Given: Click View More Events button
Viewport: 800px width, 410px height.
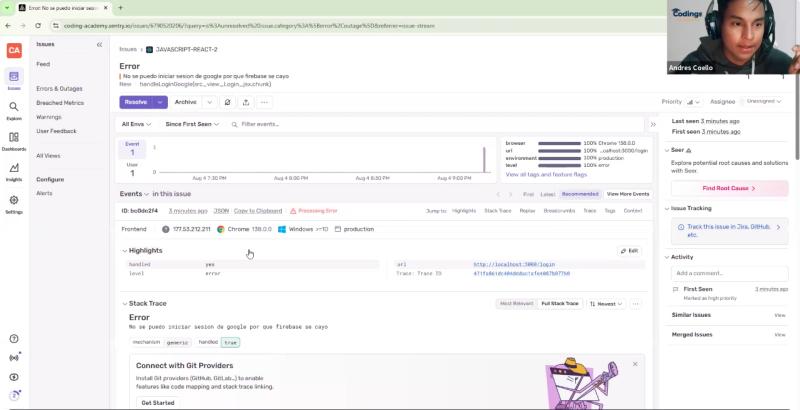Looking at the screenshot, I should coord(628,194).
